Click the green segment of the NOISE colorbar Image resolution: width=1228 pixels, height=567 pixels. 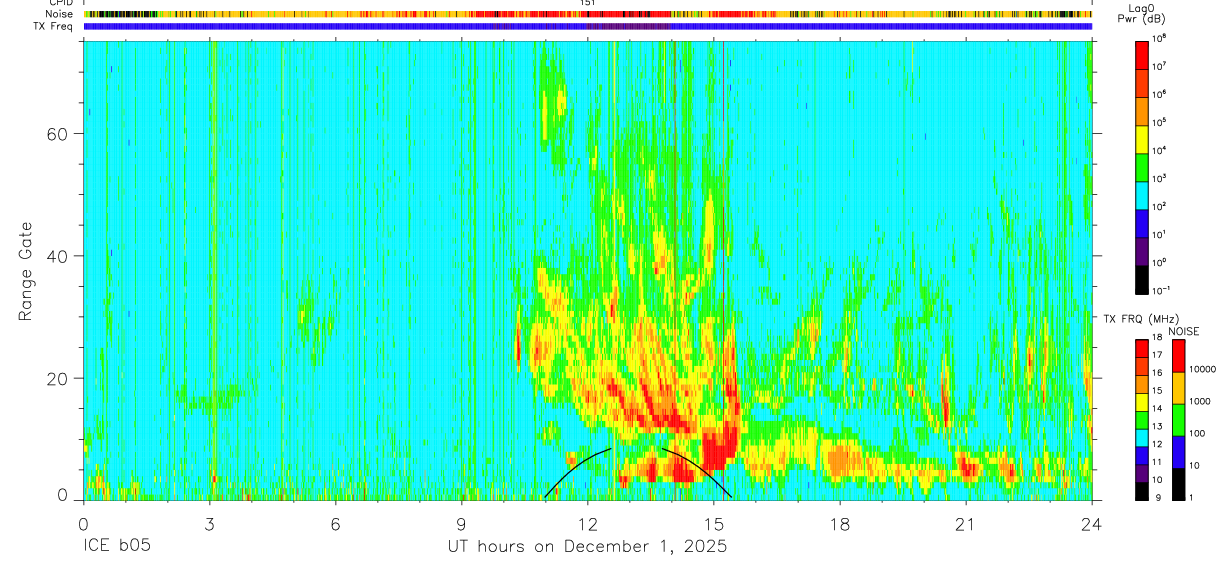tap(1178, 420)
